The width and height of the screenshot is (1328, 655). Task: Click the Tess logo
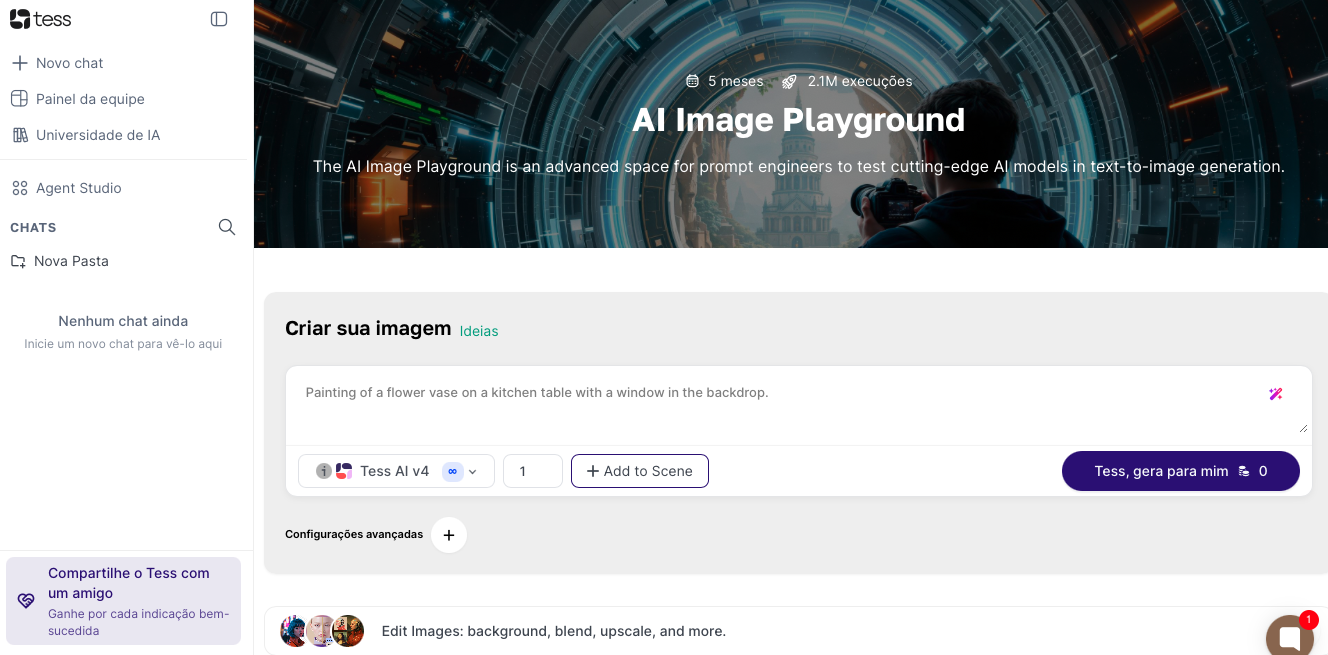40,19
